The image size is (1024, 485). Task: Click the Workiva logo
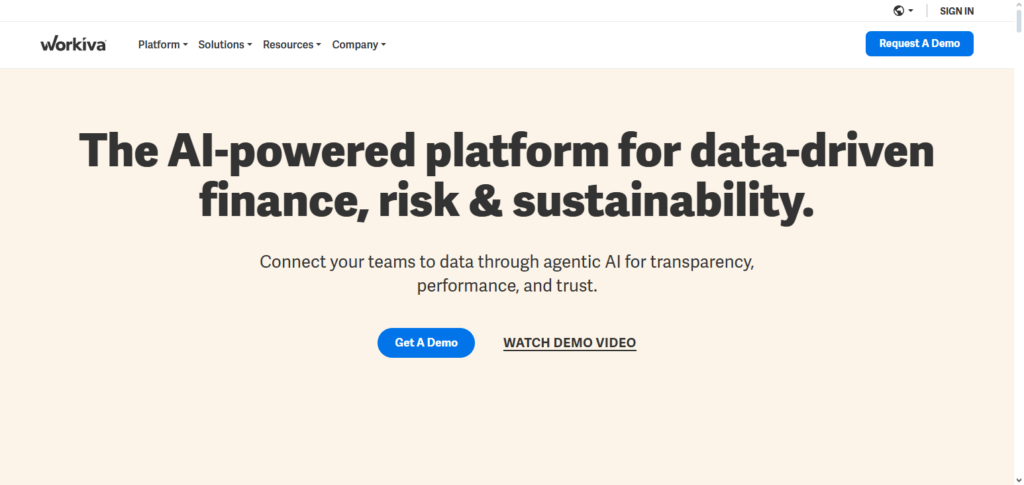coord(73,44)
